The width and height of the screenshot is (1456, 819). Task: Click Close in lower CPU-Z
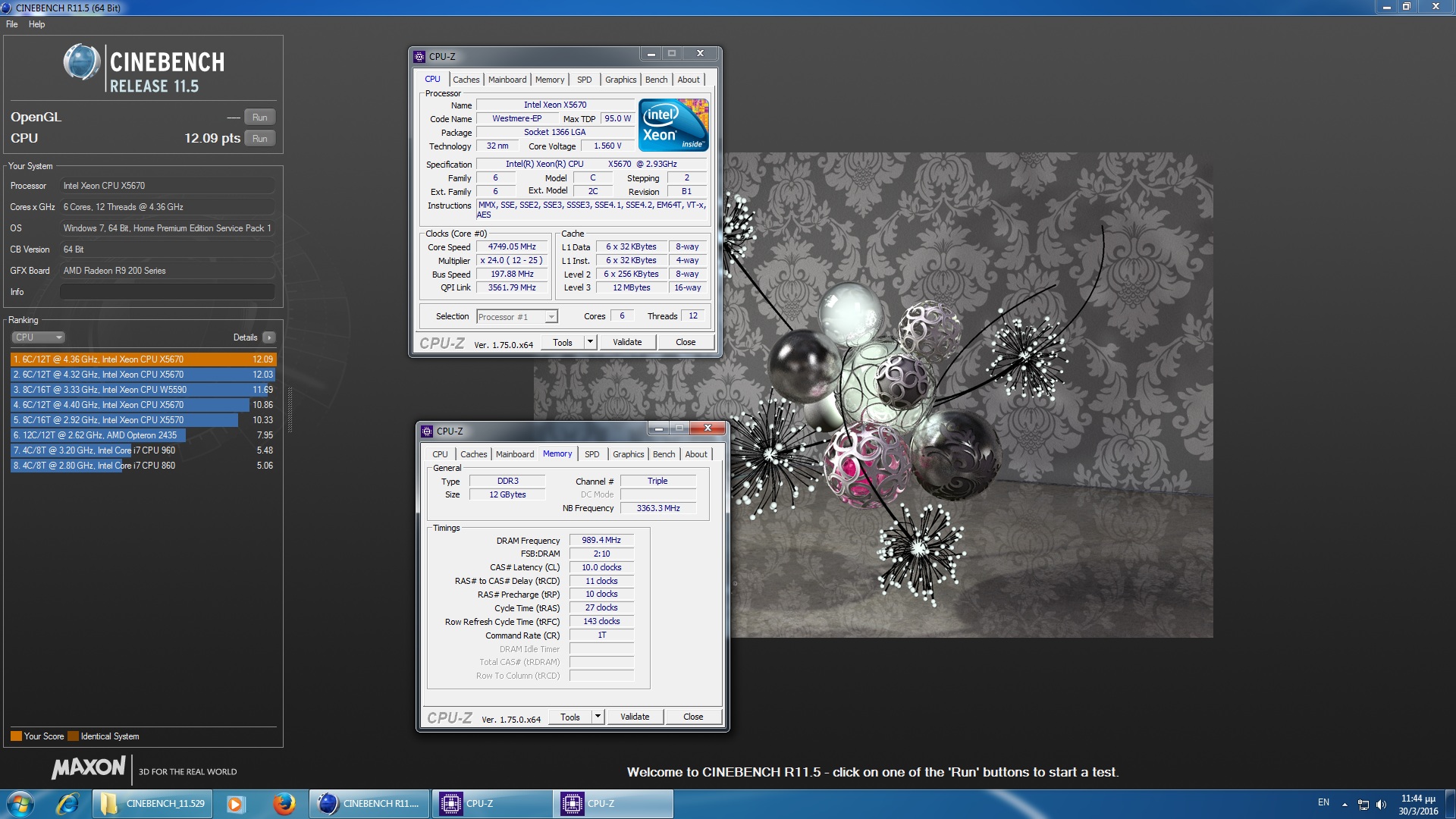[x=693, y=717]
